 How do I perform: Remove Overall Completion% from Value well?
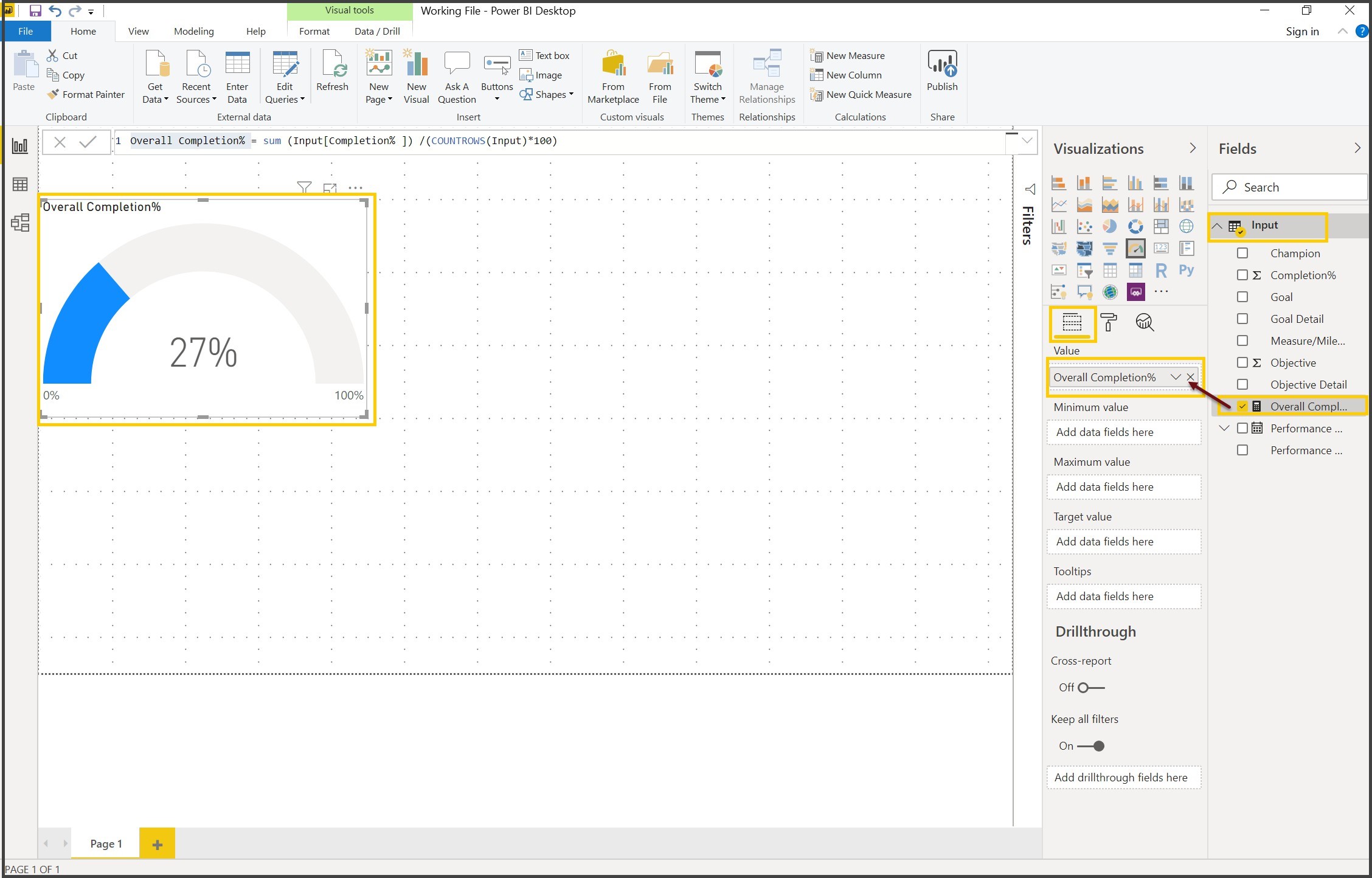pyautogui.click(x=1191, y=377)
